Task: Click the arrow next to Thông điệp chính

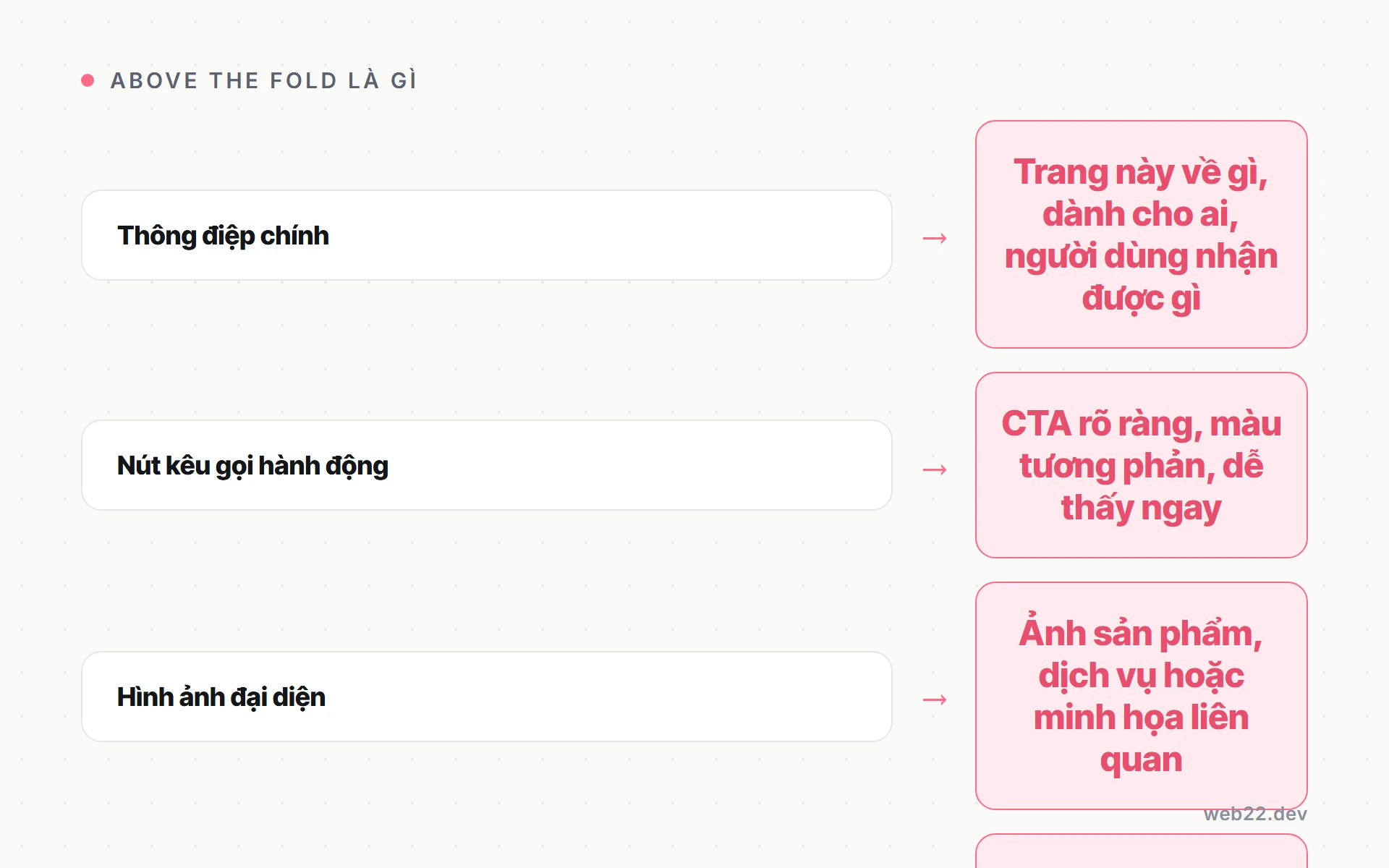Action: coord(935,238)
